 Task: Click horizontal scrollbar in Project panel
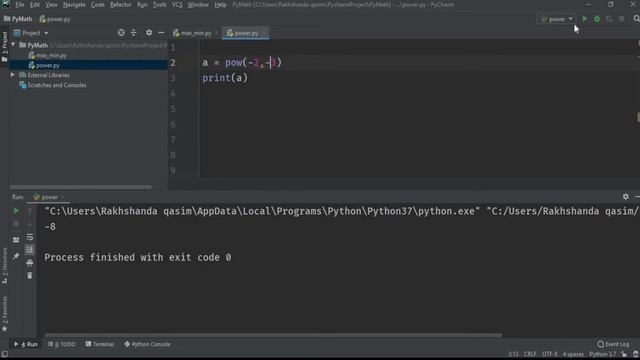pos(80,187)
